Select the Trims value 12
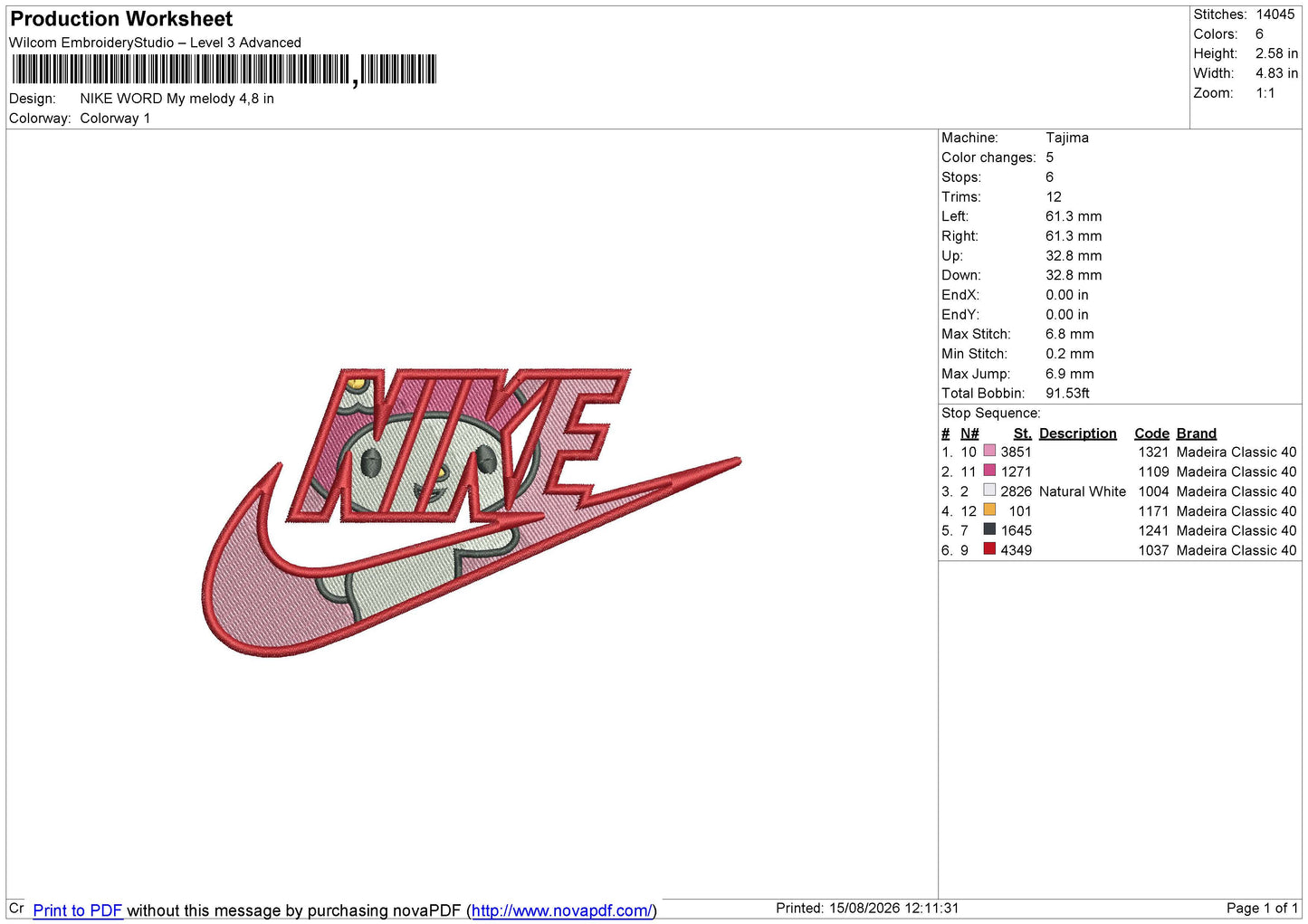The width and height of the screenshot is (1308, 924). (1054, 196)
